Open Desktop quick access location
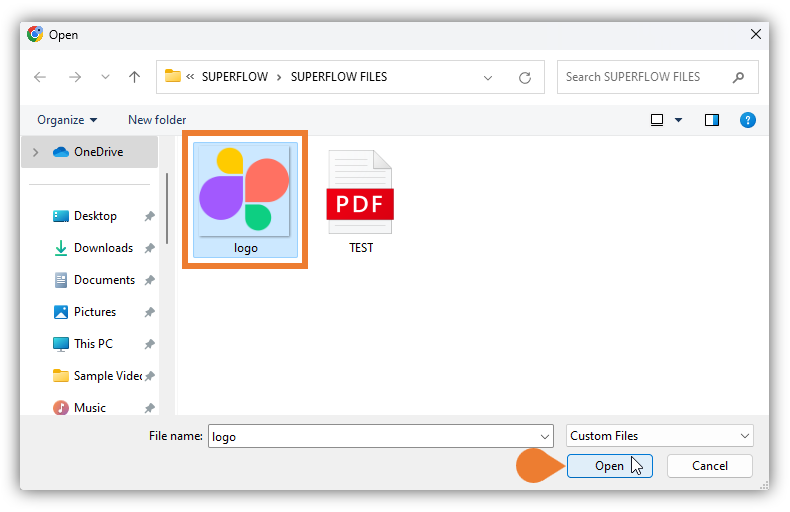 [x=95, y=216]
